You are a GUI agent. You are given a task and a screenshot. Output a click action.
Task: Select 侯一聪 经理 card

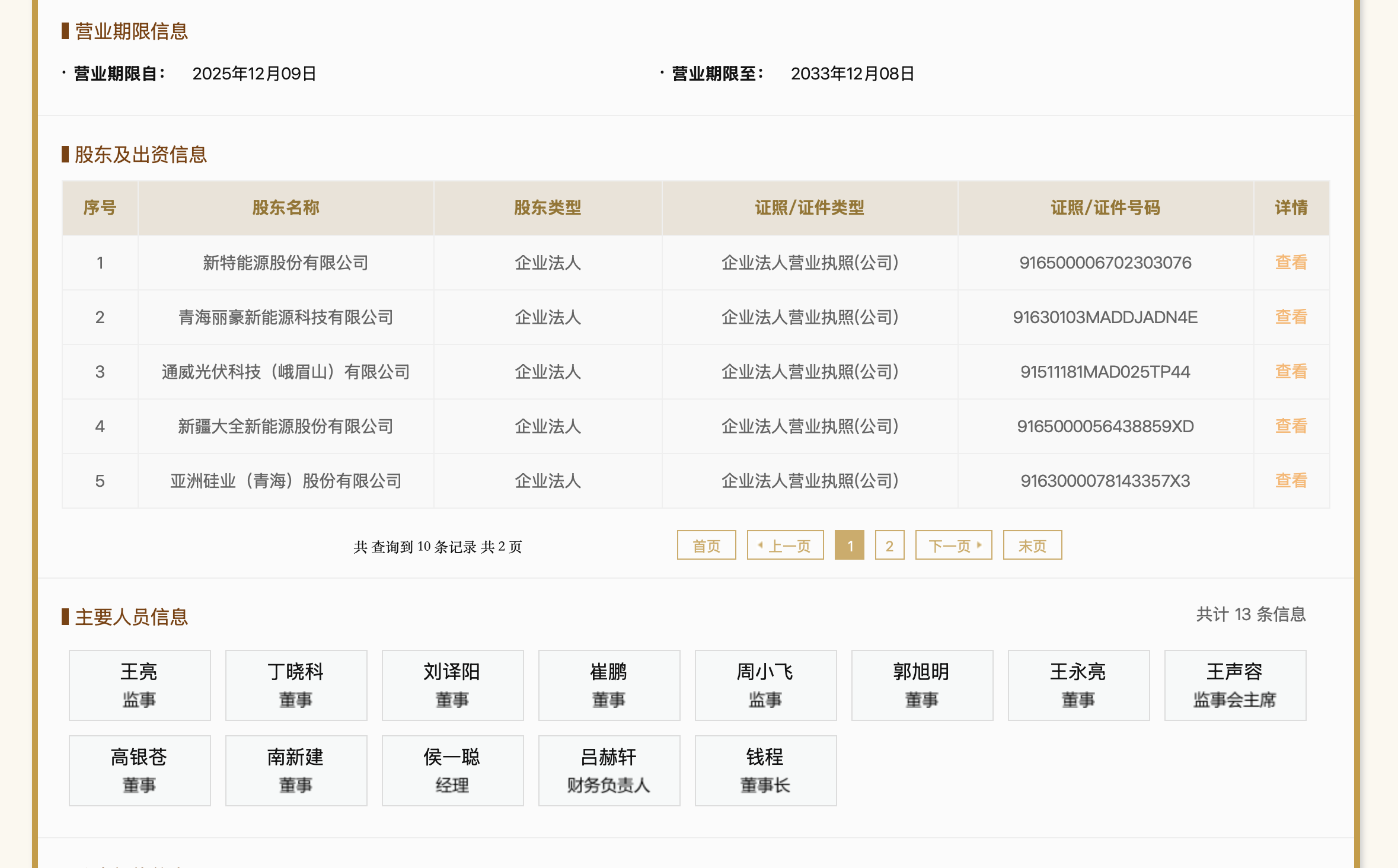point(452,770)
